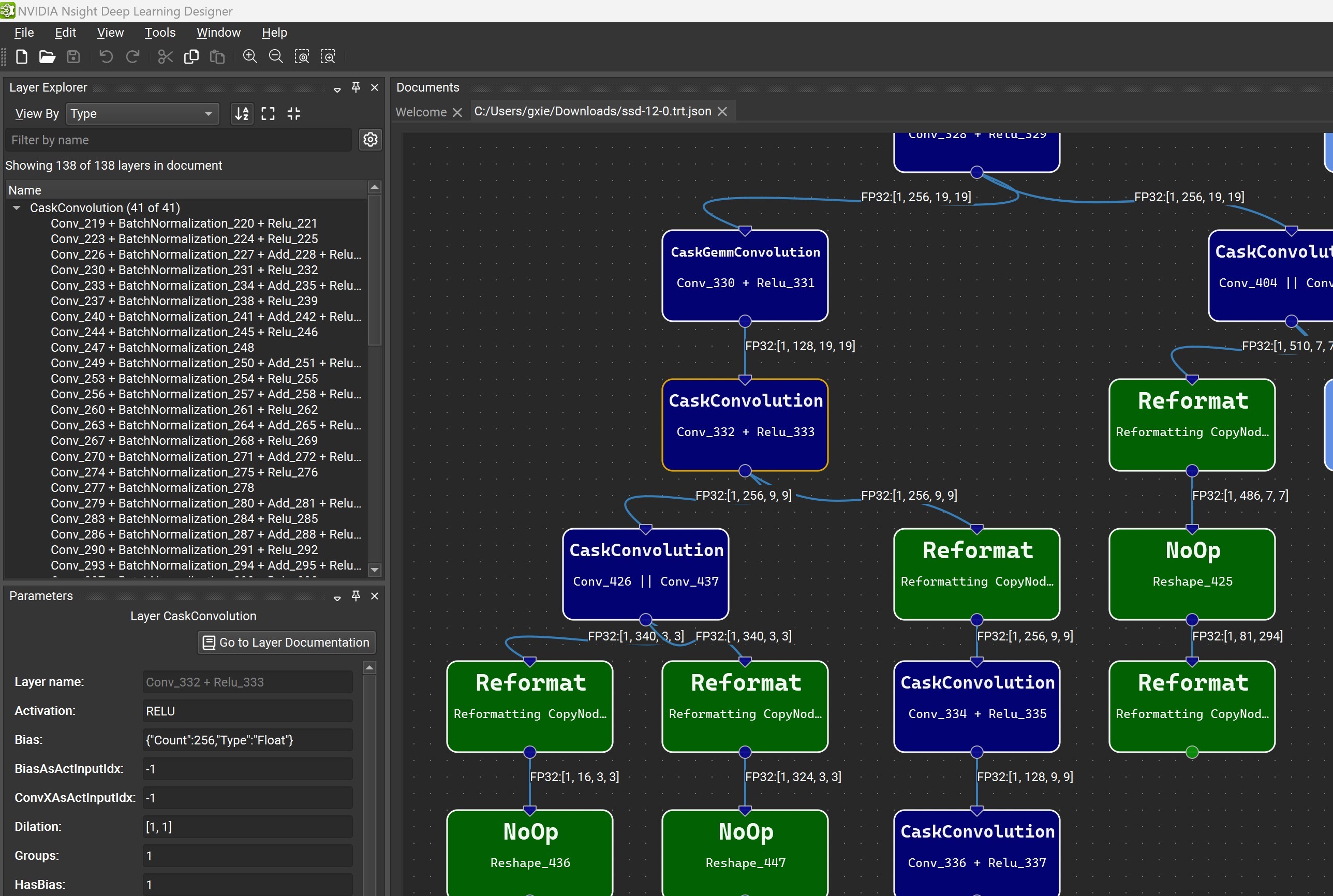The image size is (1333, 896).
Task: Click the Filter by name input field
Action: pos(179,140)
